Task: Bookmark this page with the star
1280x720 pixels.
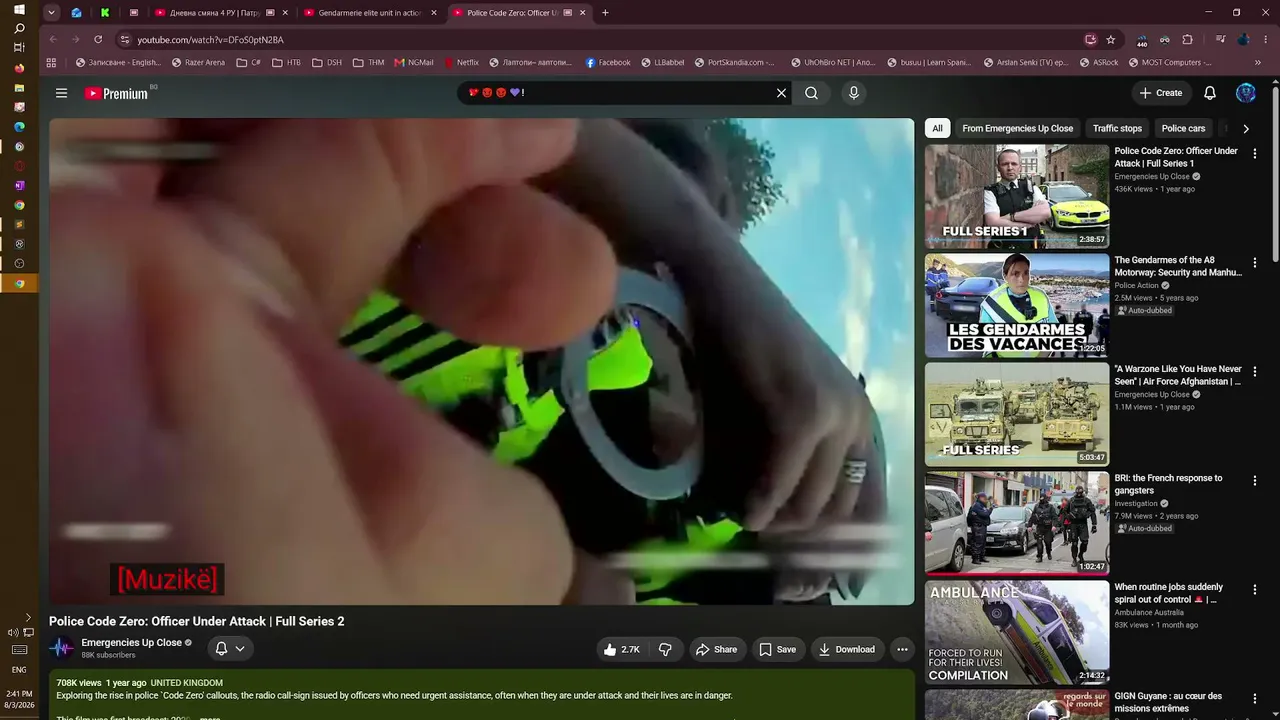Action: tap(1110, 40)
